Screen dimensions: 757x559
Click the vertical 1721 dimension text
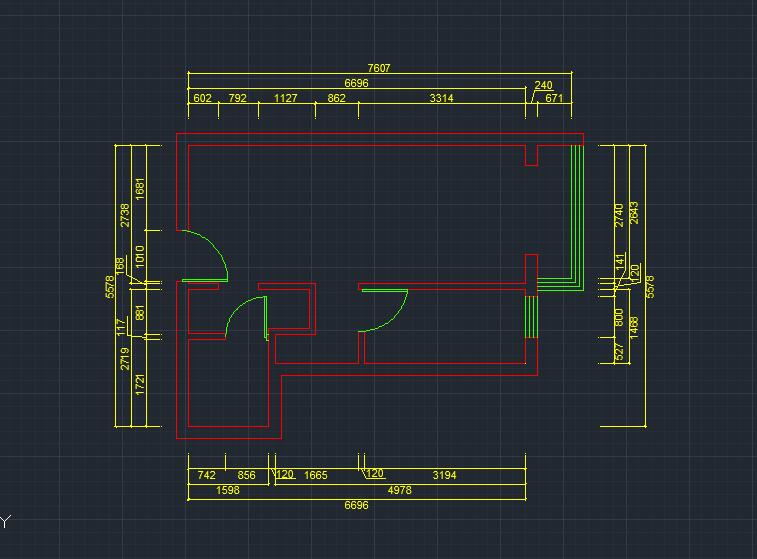(x=140, y=384)
